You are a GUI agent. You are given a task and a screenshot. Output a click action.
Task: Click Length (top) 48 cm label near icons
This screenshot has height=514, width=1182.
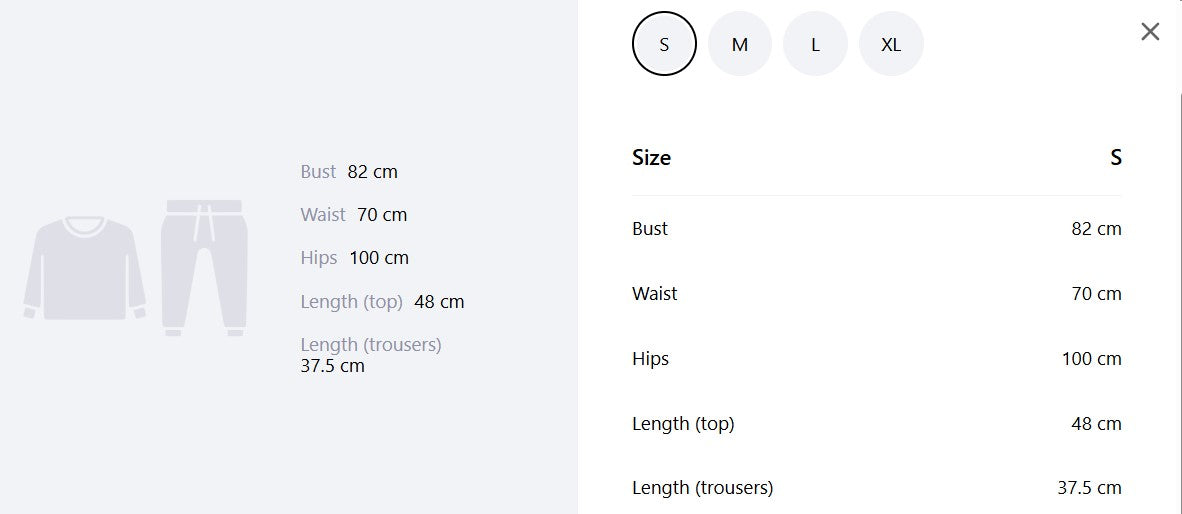(x=382, y=301)
